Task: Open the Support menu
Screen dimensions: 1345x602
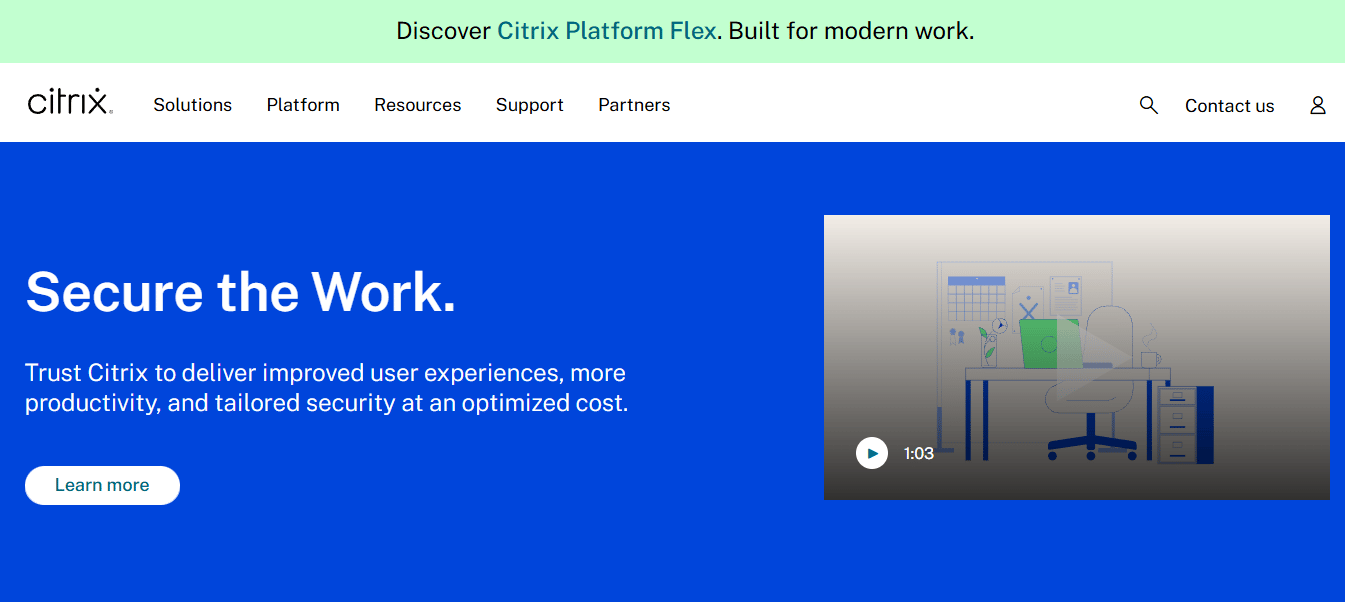Action: tap(530, 105)
